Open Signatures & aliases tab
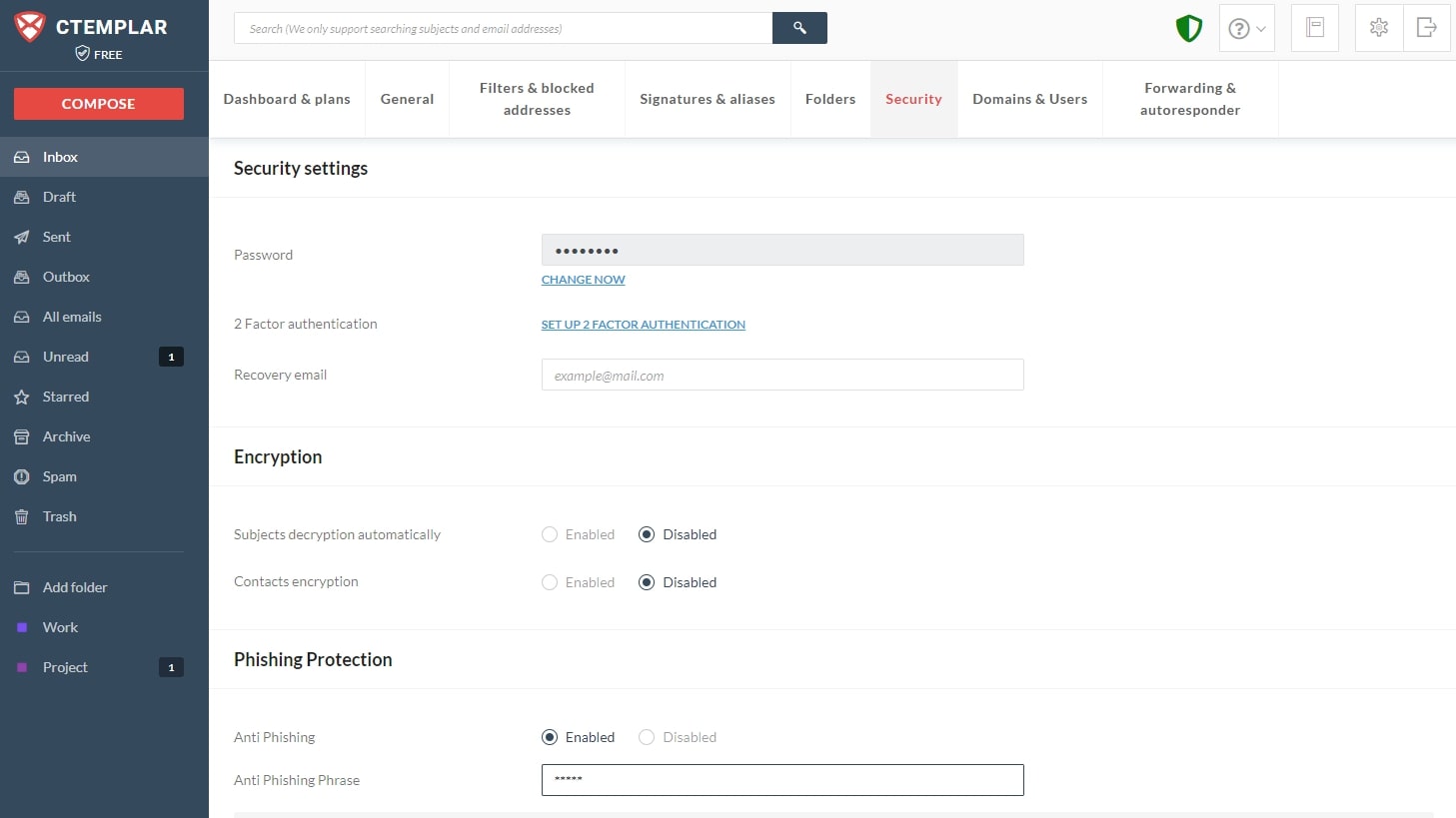Screen dimensions: 1456x818 pyautogui.click(x=708, y=99)
